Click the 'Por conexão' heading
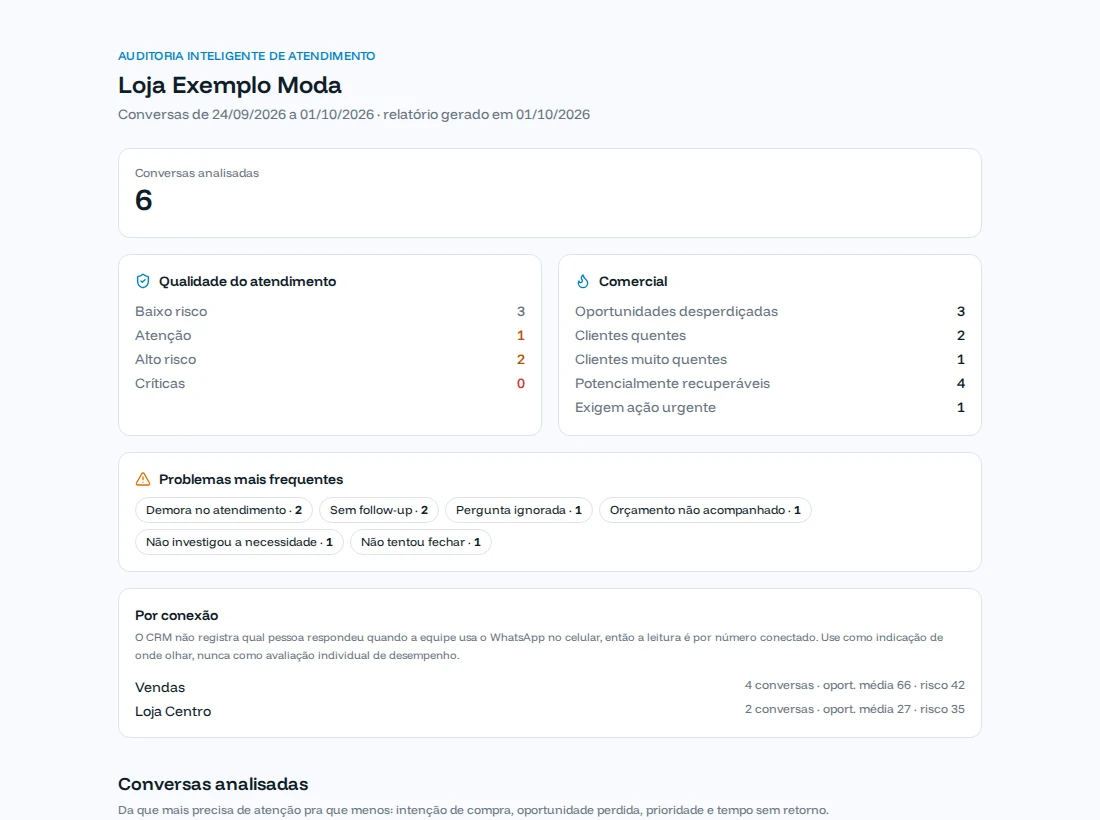Screen dimensions: 1100x820 pyautogui.click(x=176, y=615)
